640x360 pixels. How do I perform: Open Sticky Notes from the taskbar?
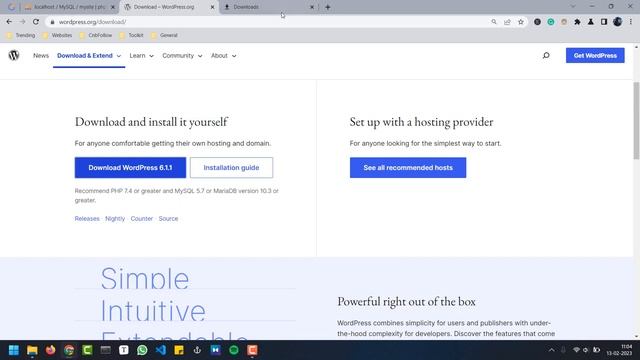pyautogui.click(x=179, y=350)
